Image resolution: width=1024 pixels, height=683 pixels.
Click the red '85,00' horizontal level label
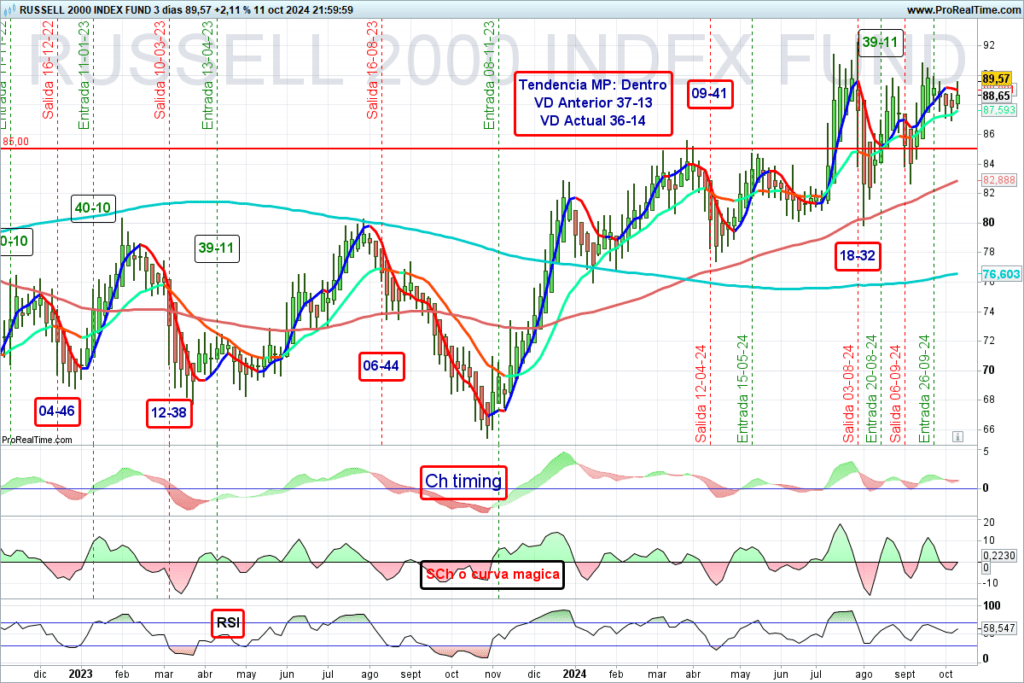[16, 142]
